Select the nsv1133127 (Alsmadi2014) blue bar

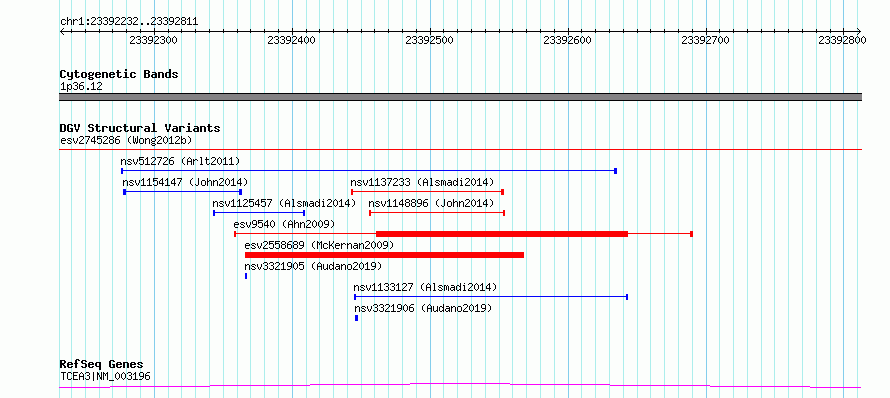(491, 297)
